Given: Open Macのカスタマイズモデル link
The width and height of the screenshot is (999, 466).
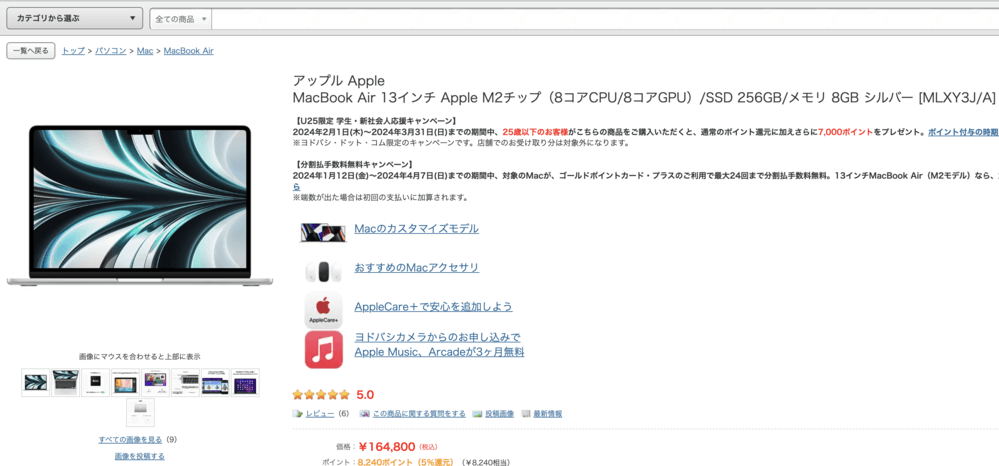Looking at the screenshot, I should click(417, 229).
